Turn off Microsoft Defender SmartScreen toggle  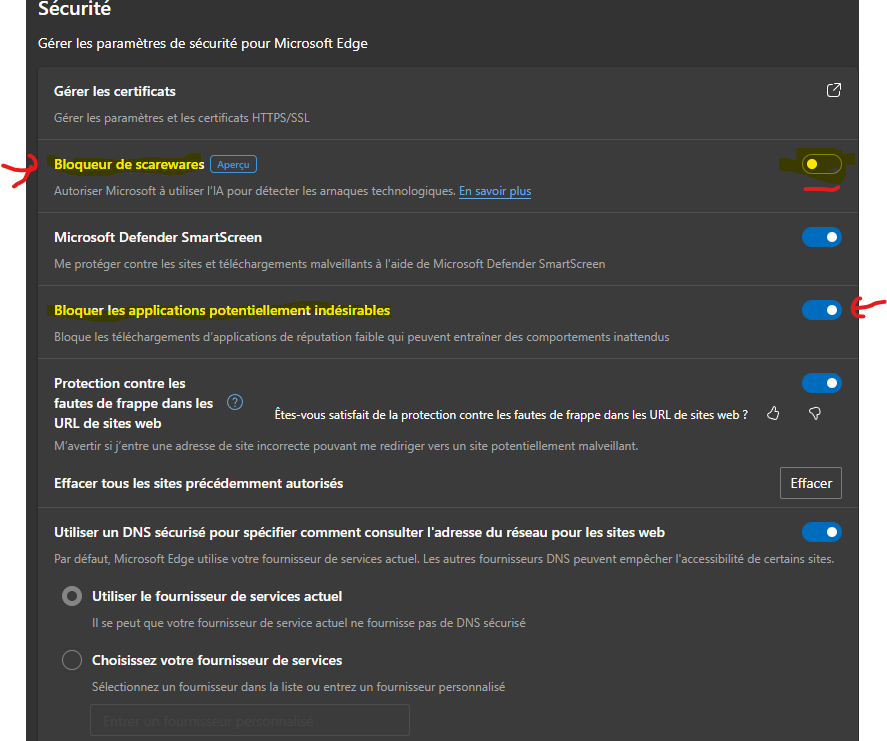[x=821, y=237]
